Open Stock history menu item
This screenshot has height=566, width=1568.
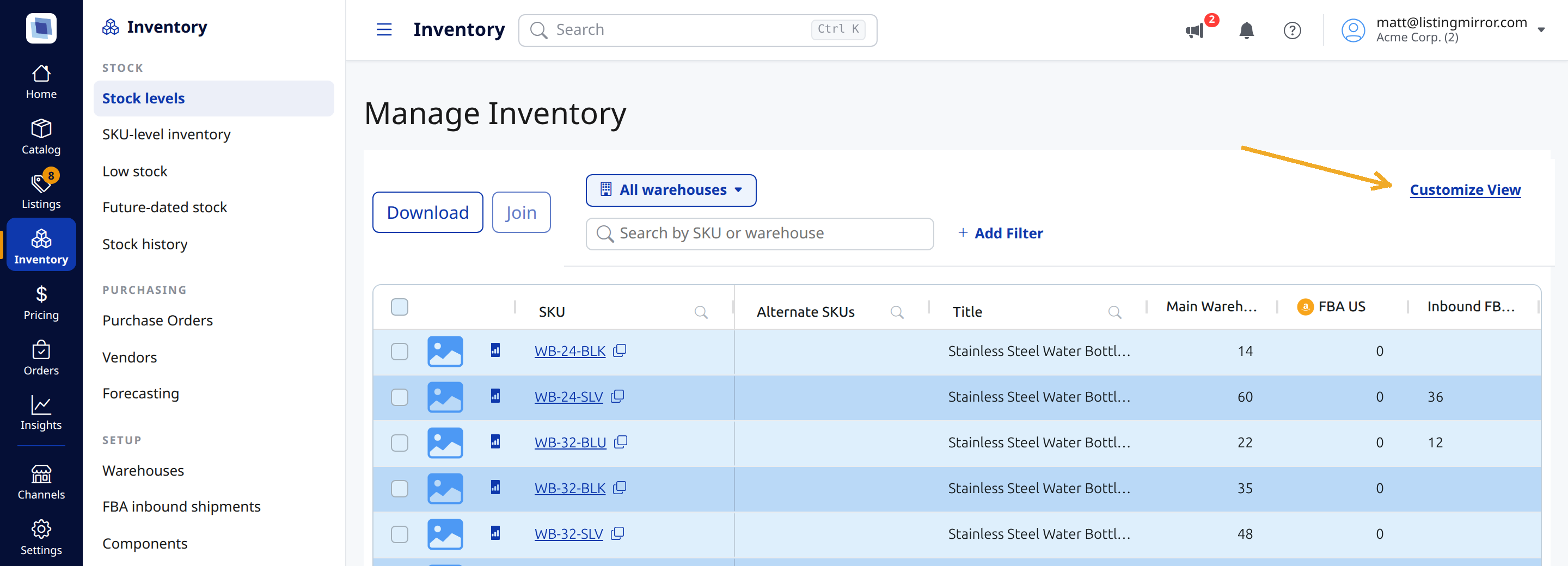pyautogui.click(x=145, y=244)
